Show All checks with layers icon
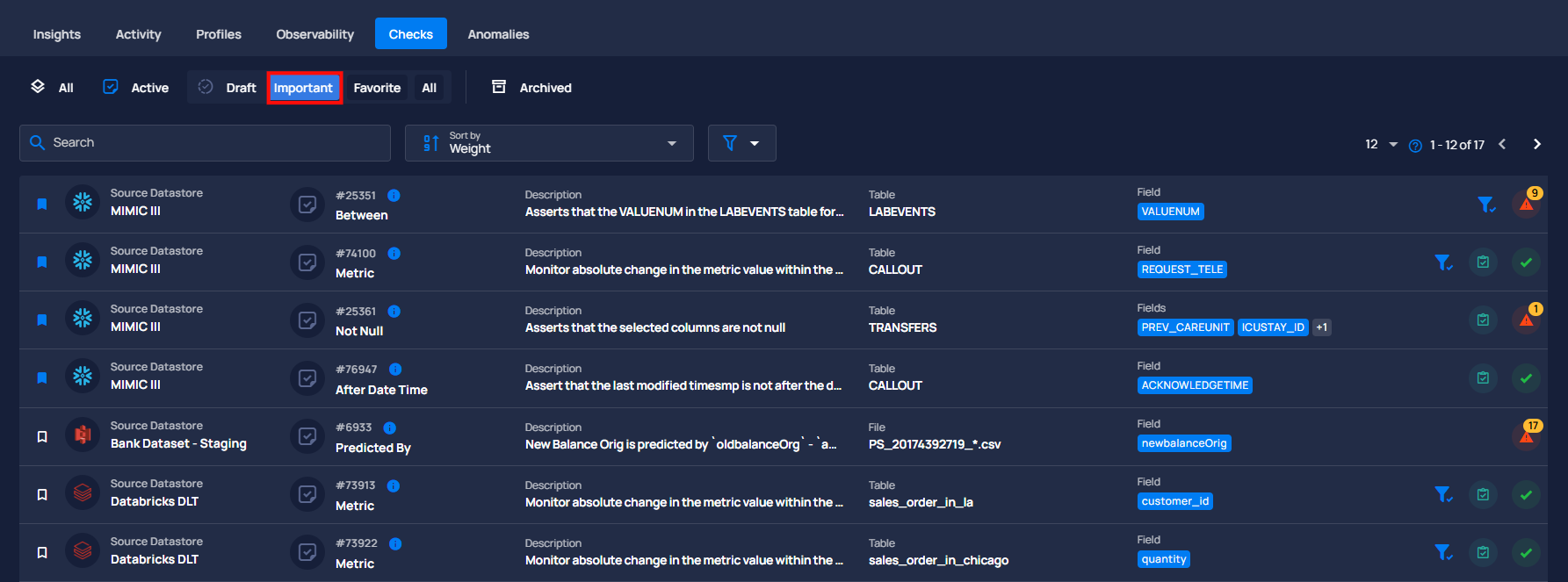The height and width of the screenshot is (582, 1568). (x=53, y=88)
